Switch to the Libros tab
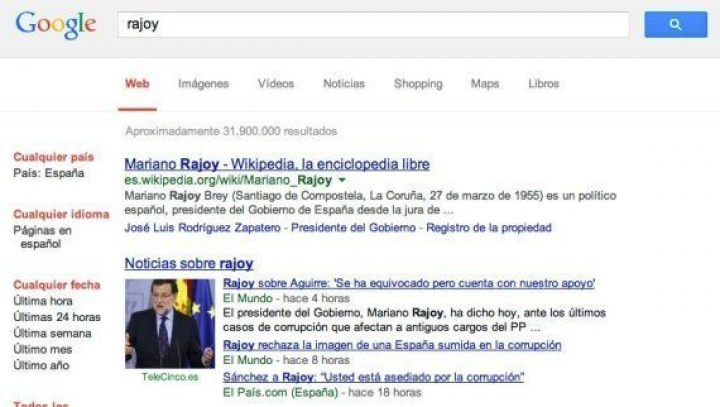 pyautogui.click(x=544, y=84)
